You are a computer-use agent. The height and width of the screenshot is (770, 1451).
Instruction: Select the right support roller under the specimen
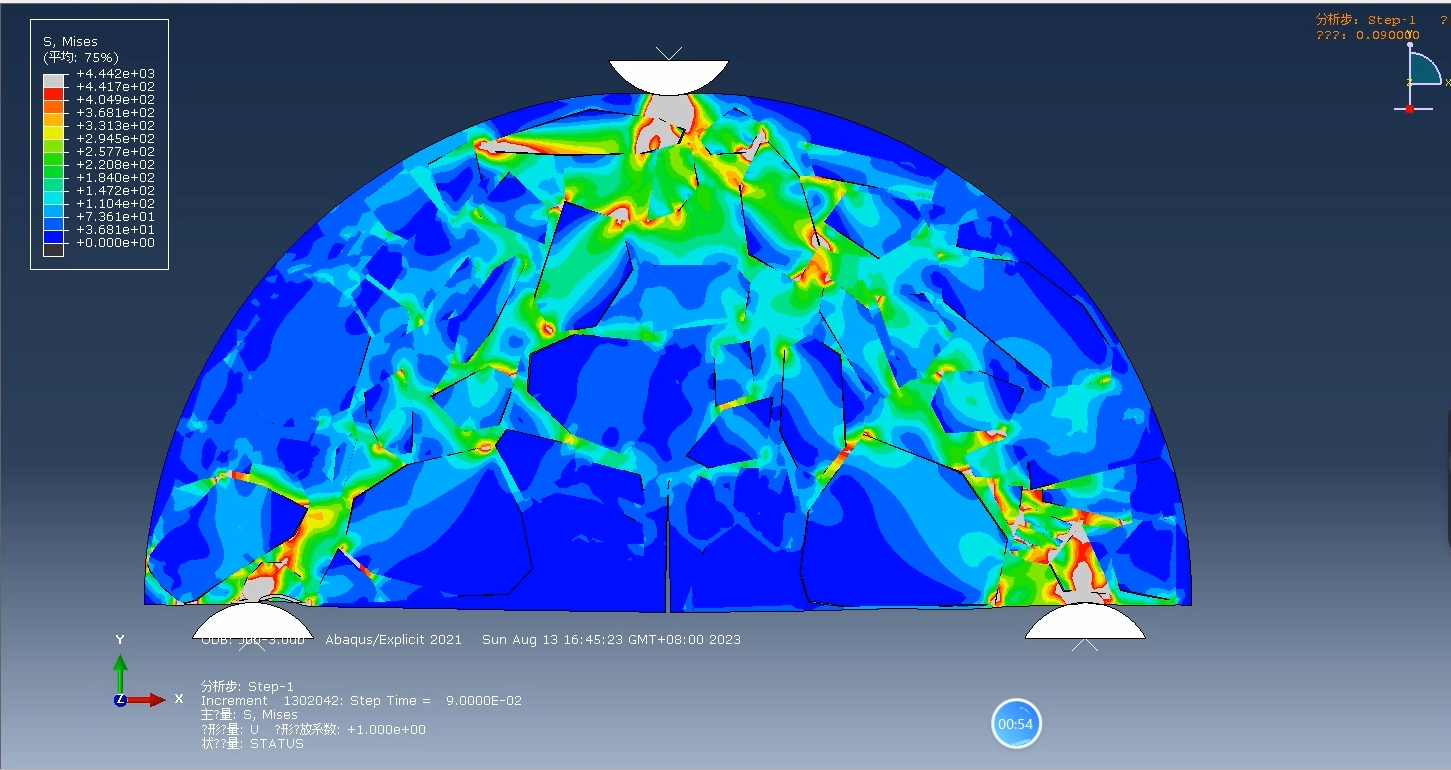pos(1085,621)
